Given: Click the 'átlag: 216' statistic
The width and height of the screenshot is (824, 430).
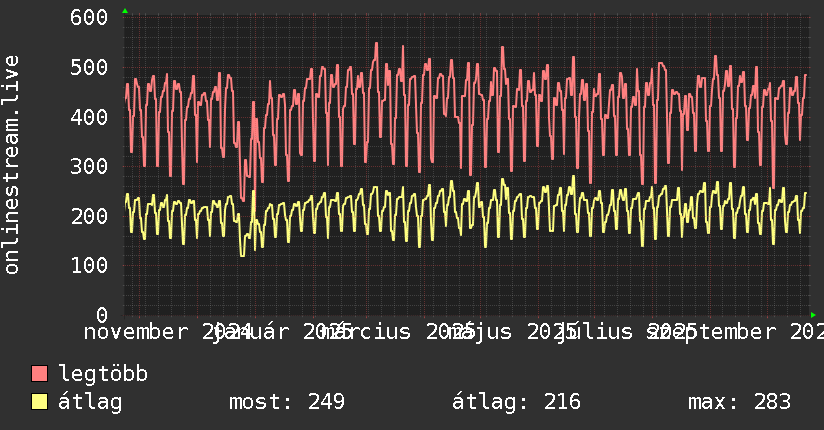Looking at the screenshot, I should pos(517,402).
